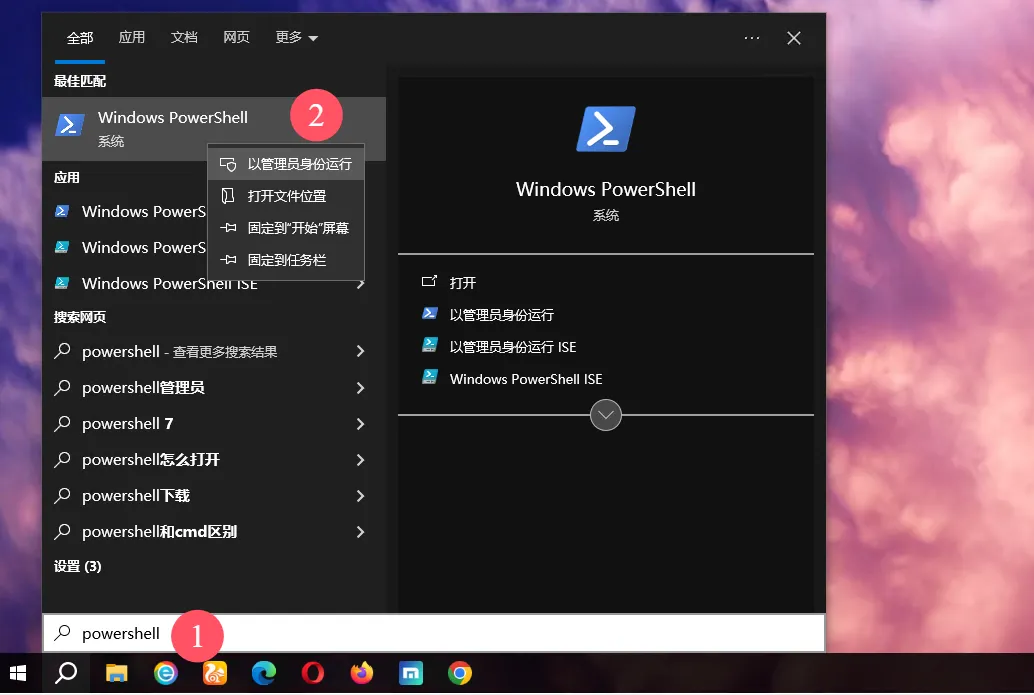
Task: Select the powershell管理员 web suggestion
Action: click(214, 388)
